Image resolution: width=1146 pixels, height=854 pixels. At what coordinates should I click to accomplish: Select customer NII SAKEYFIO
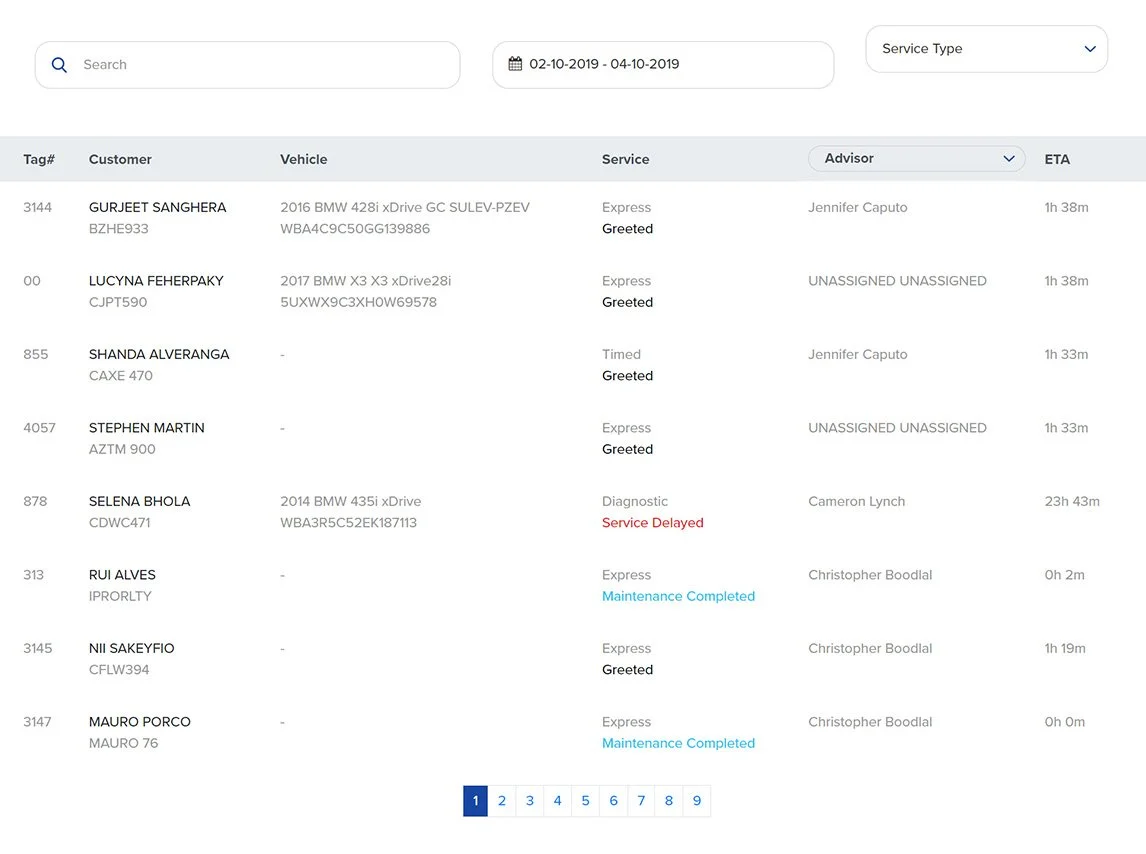tap(132, 649)
